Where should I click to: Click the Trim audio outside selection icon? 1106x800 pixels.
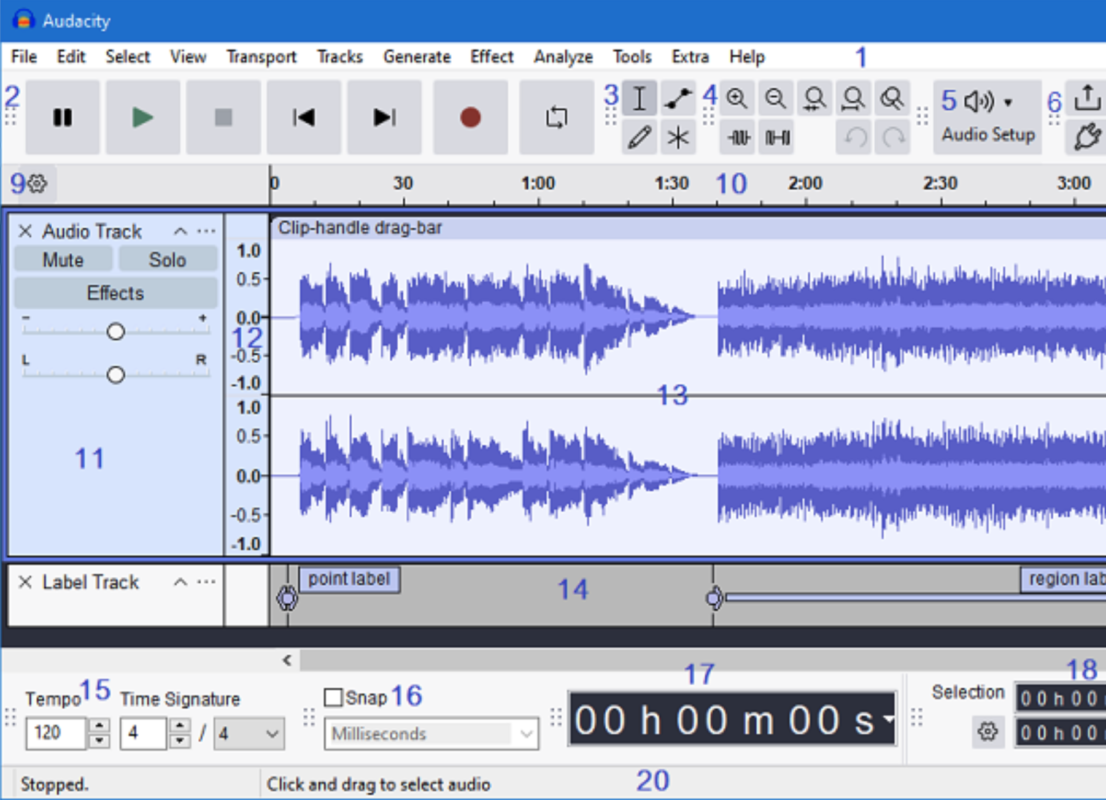click(x=738, y=137)
